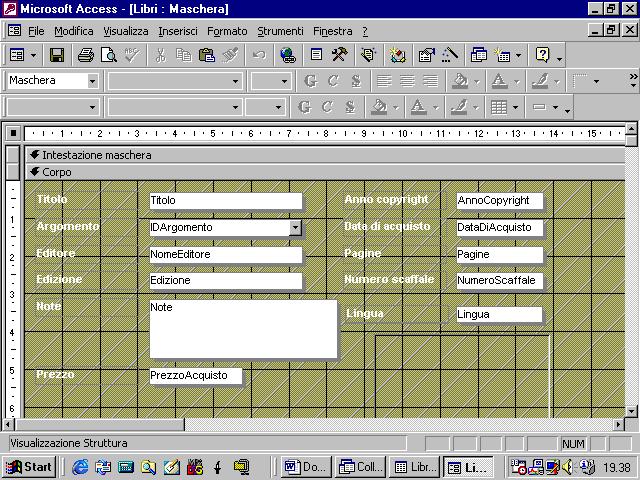Image resolution: width=640 pixels, height=480 pixels.
Task: Click the Start button
Action: (29, 467)
